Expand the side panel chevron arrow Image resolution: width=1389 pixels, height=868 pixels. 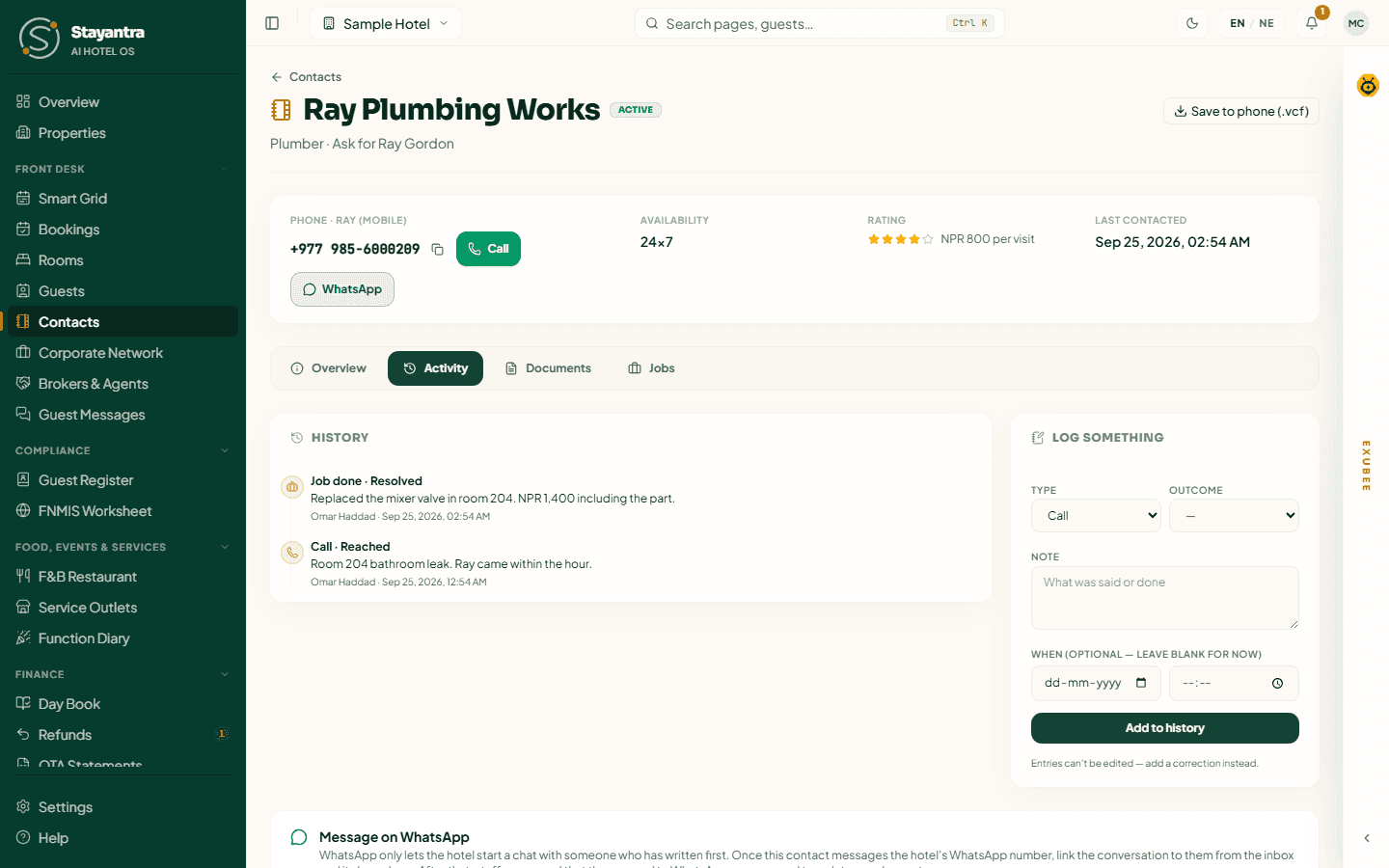1367,838
